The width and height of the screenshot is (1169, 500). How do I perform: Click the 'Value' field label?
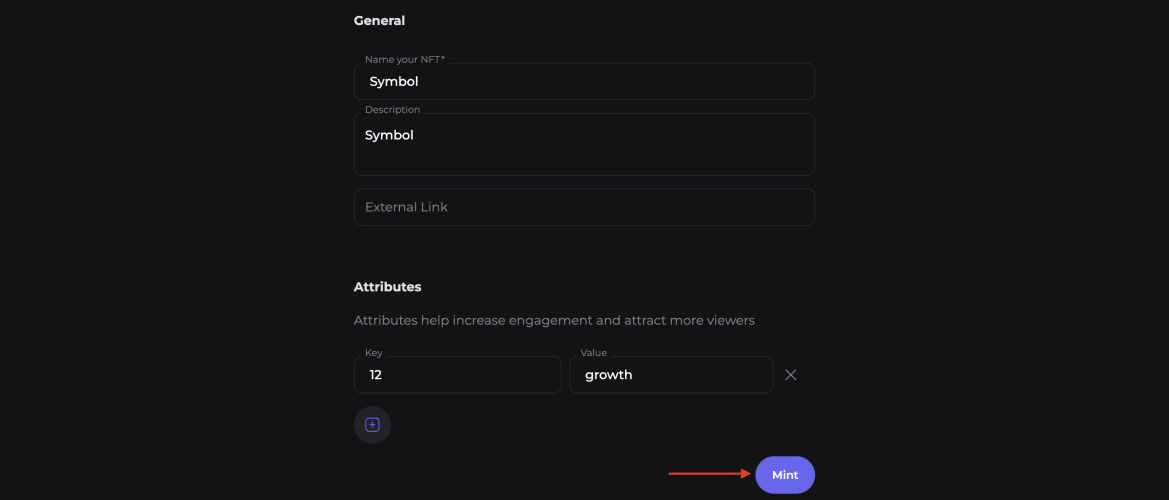(x=593, y=352)
